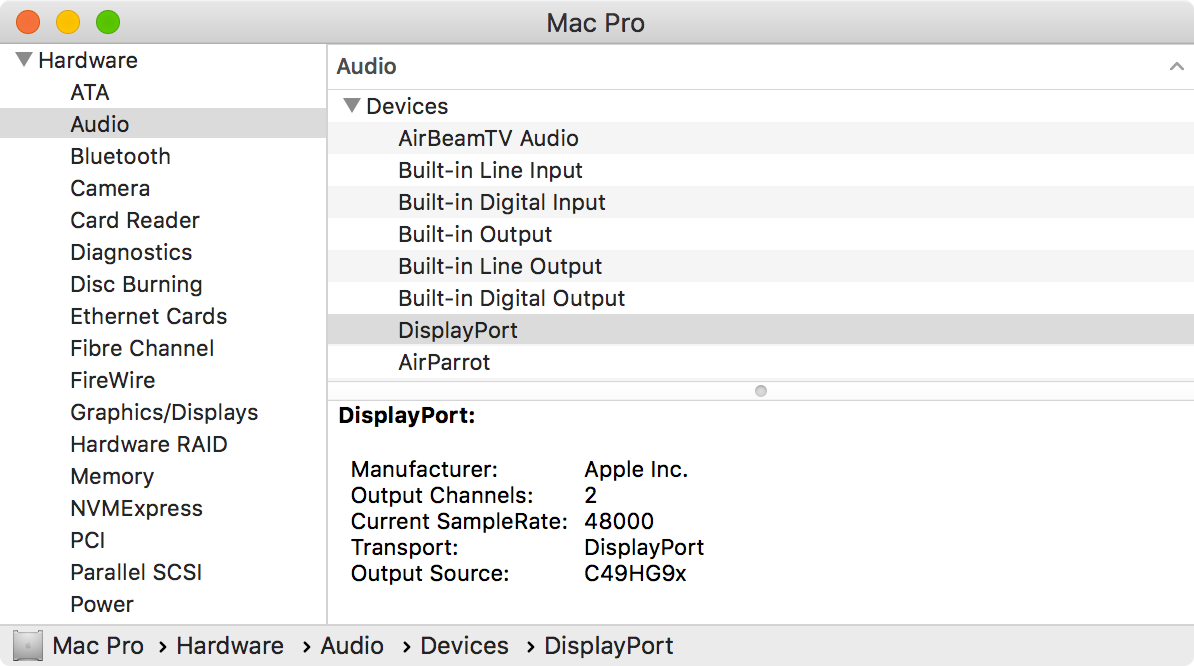Click the Output Channels value 2
Screen dimensions: 1194x666
pos(591,496)
